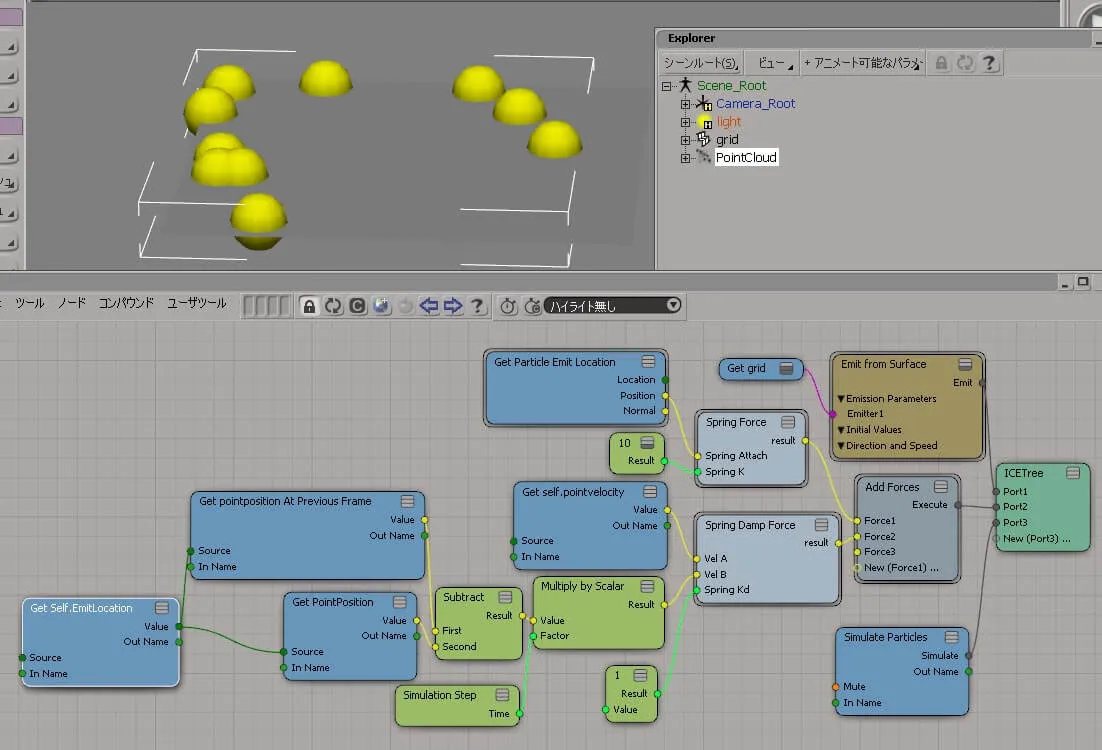Select the light item in Explorer

(729, 122)
